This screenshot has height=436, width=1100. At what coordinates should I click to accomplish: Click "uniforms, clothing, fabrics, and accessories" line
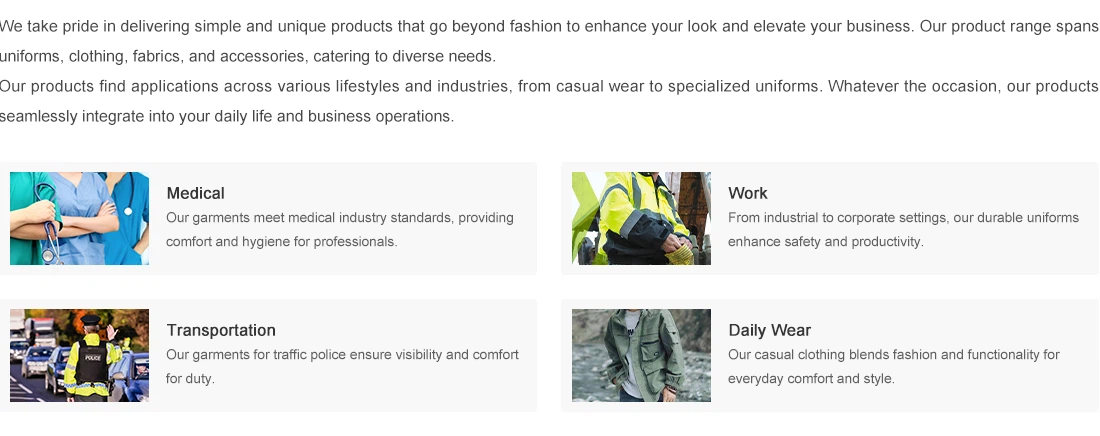click(248, 56)
